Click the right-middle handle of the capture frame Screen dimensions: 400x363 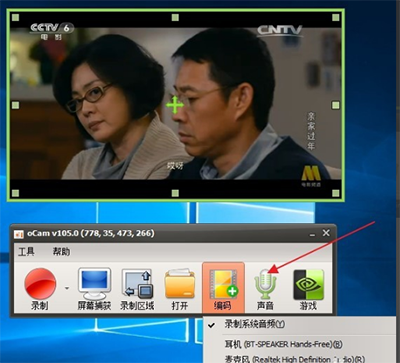pyautogui.click(x=336, y=105)
